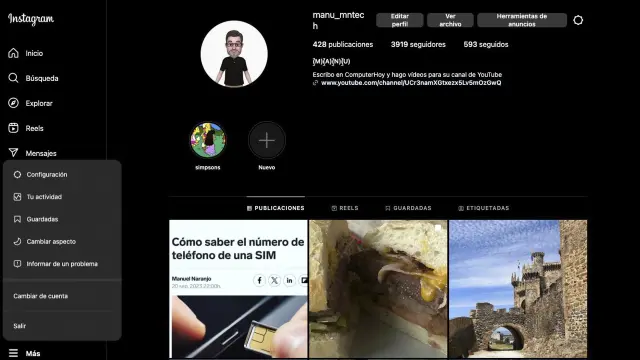This screenshot has height=360, width=640.
Task: Click the Editar perfil button
Action: click(400, 20)
